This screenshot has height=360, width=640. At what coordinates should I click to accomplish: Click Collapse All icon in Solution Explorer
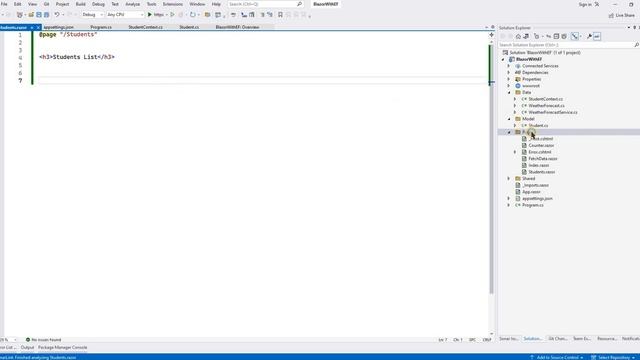556,36
